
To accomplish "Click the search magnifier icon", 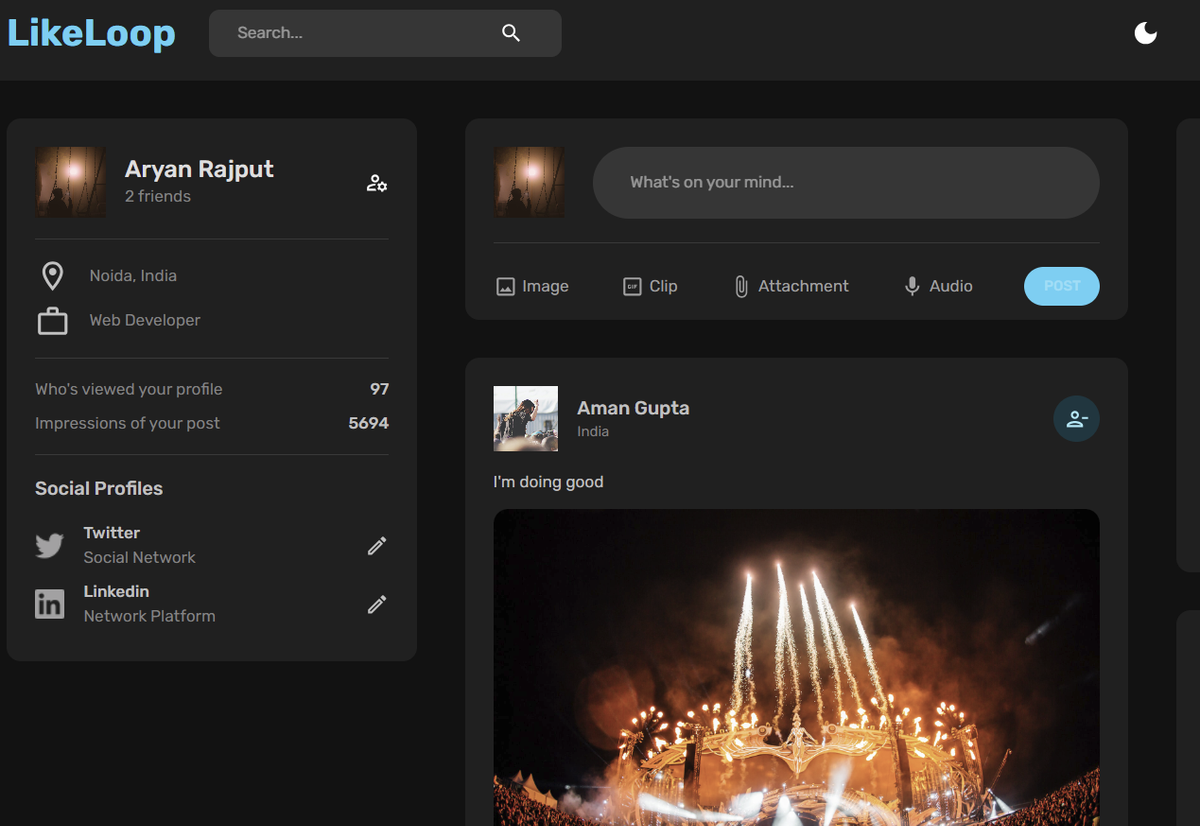I will tap(511, 33).
